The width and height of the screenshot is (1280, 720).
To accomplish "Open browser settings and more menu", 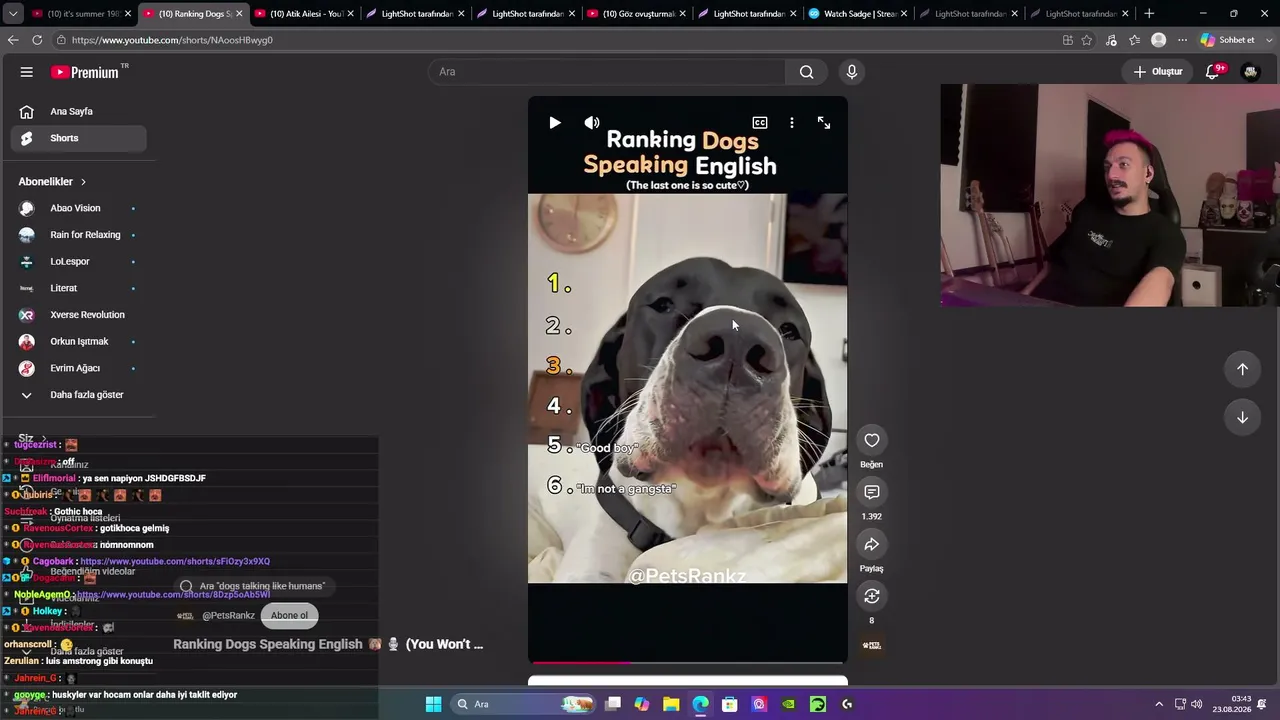I will tap(1182, 40).
